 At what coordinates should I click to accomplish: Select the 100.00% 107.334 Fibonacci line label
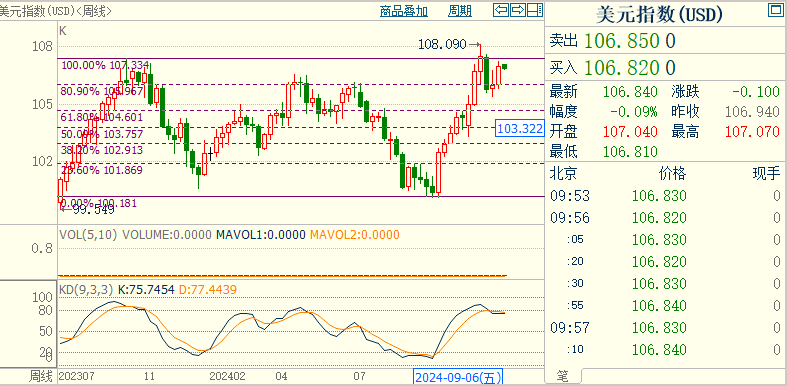point(105,65)
